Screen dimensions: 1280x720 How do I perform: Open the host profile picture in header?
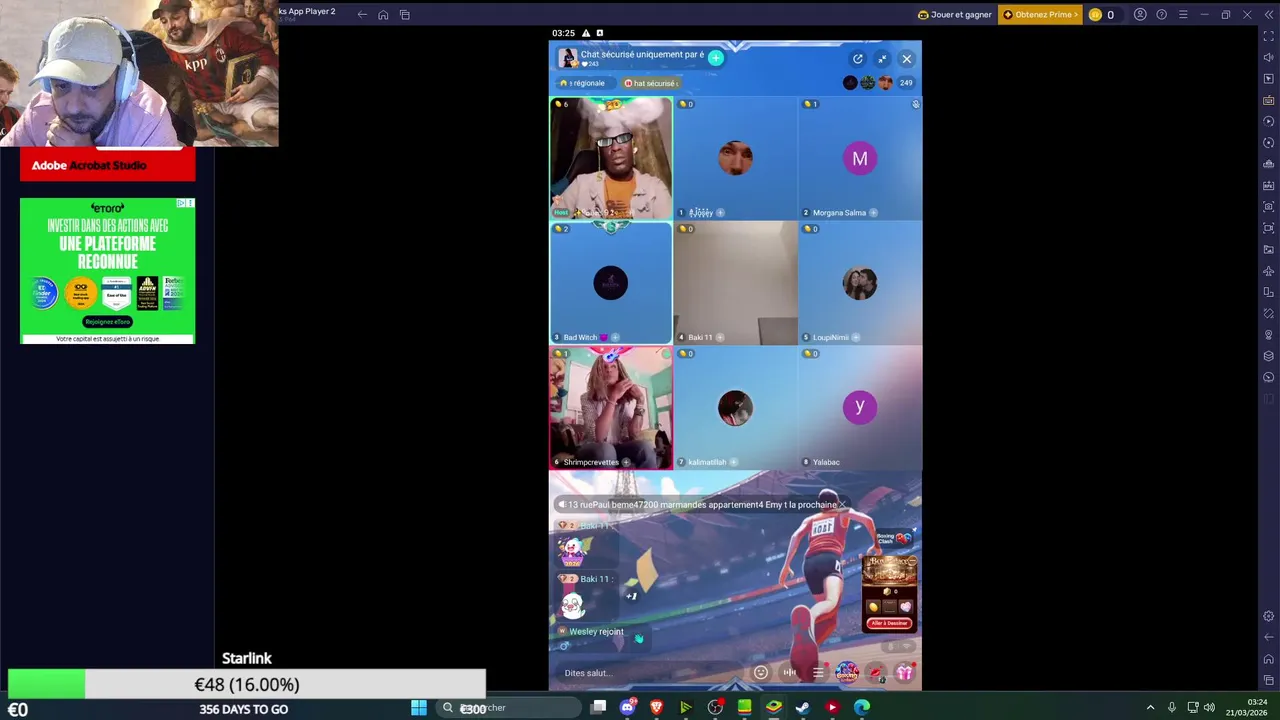coord(567,58)
